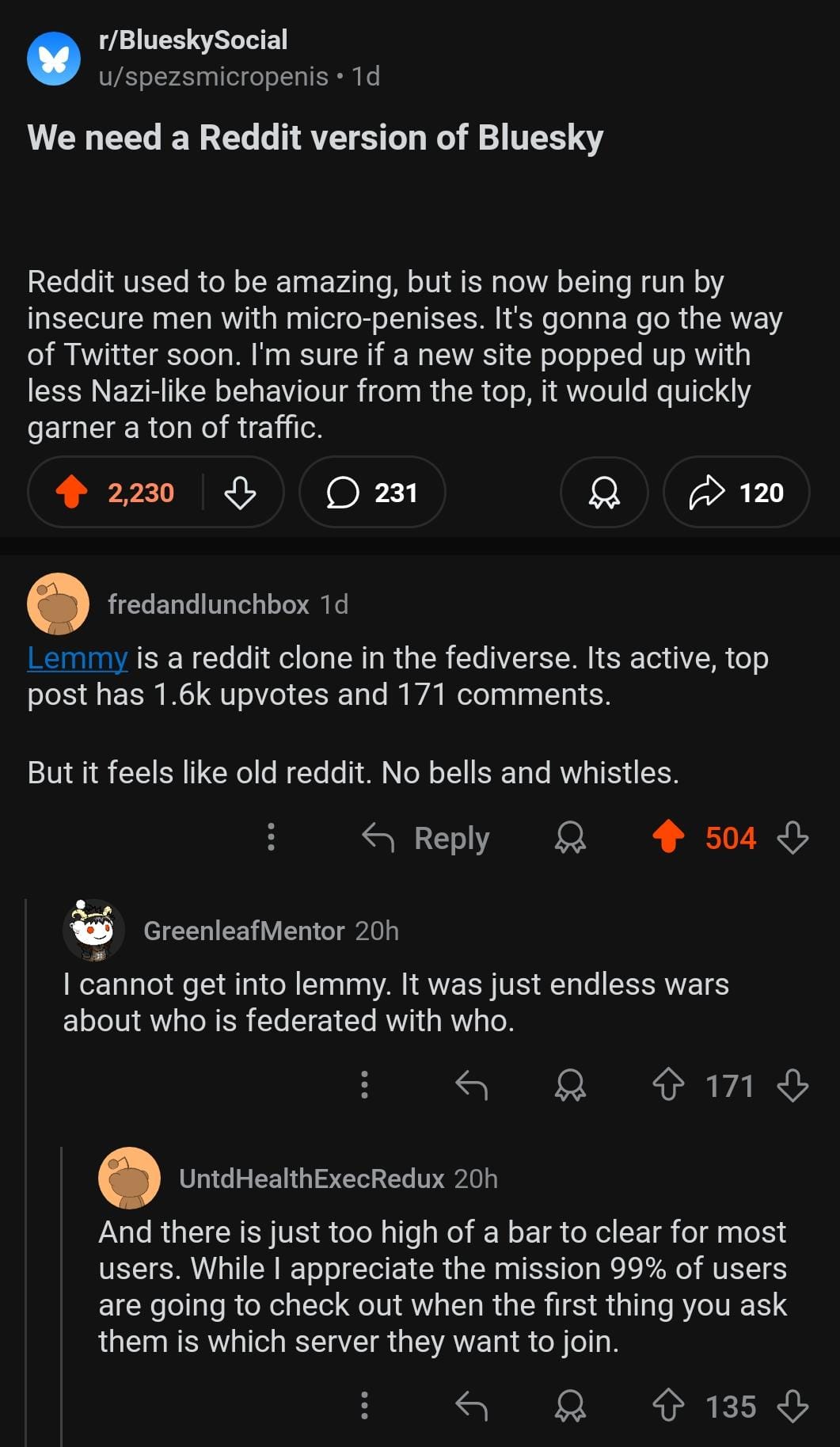Award fredandlunchbox's comment
Screen dimensions: 840x1447
[570, 837]
